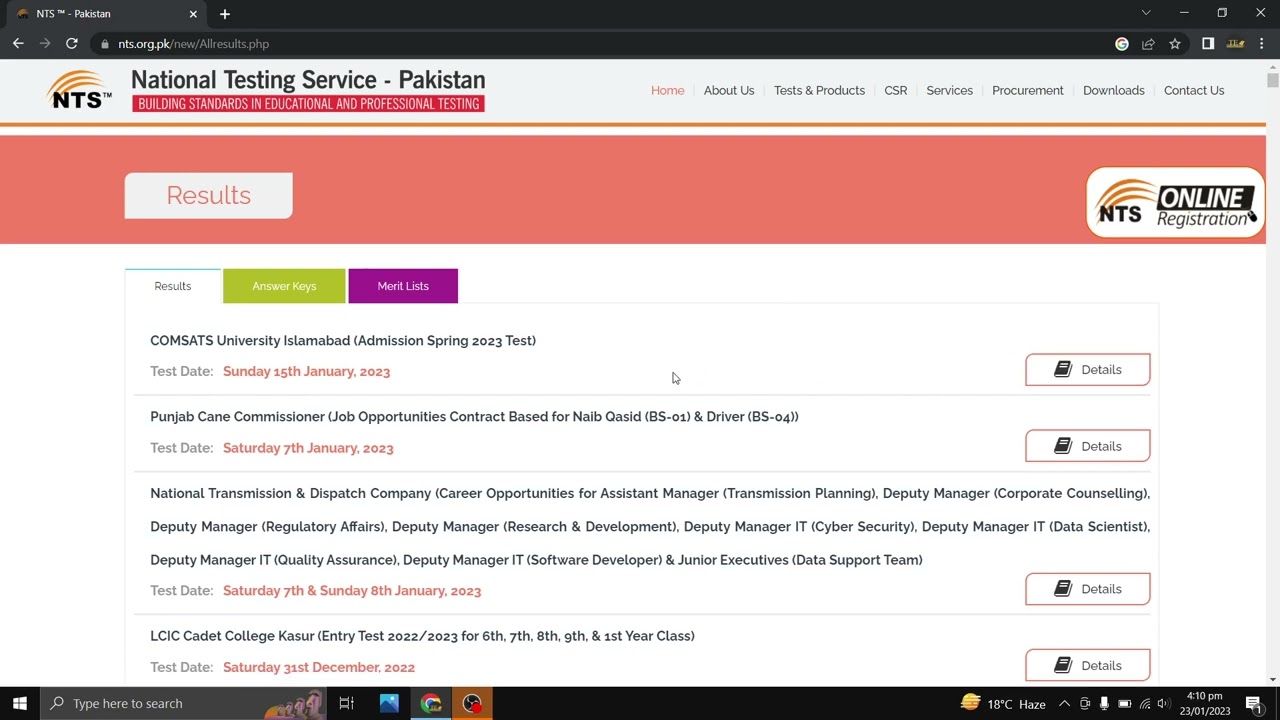Open volume control in system tray
Screen dimensions: 1280x720
point(1162,704)
